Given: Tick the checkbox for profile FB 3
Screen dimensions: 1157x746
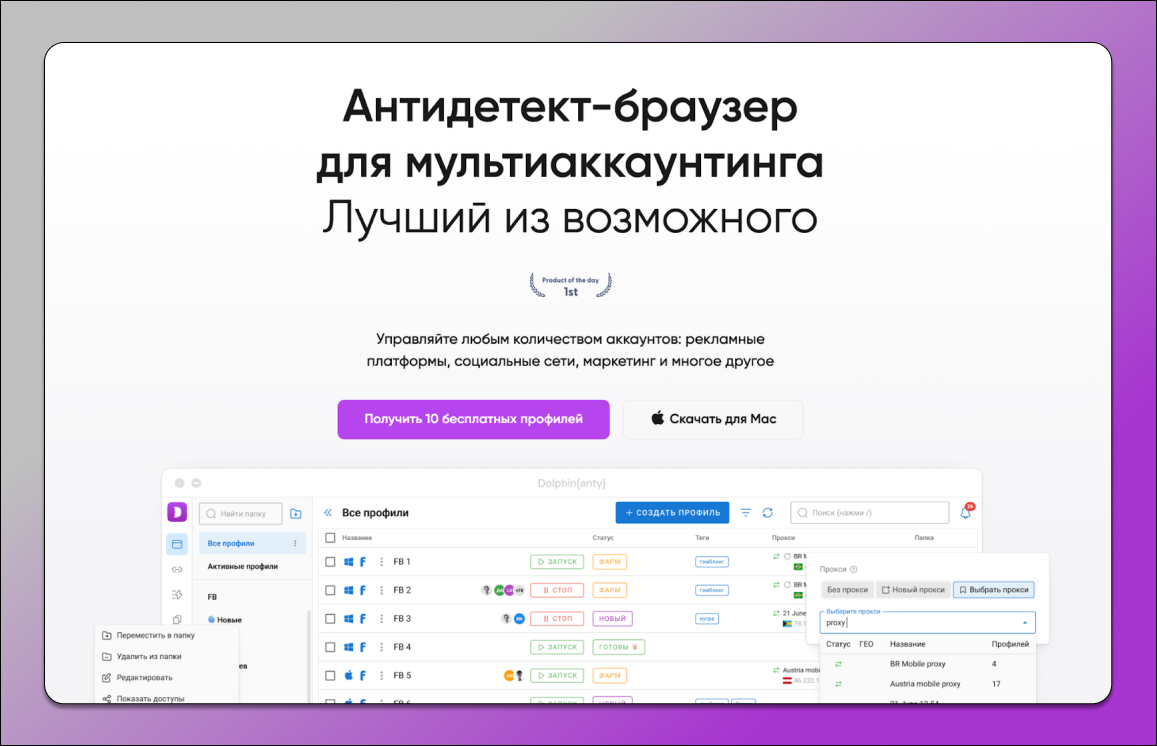Looking at the screenshot, I should pyautogui.click(x=329, y=618).
